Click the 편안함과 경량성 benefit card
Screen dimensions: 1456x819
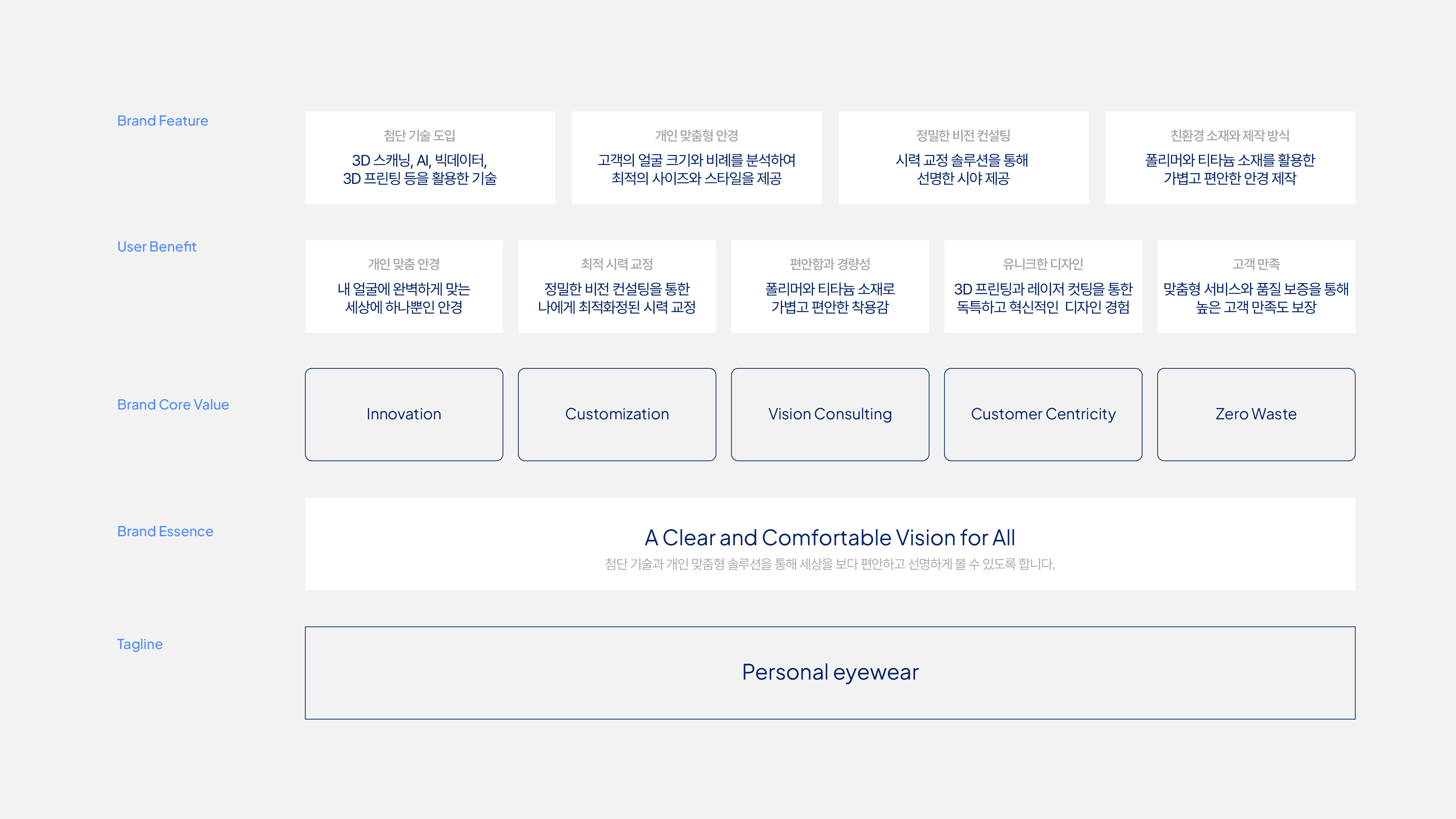point(830,286)
